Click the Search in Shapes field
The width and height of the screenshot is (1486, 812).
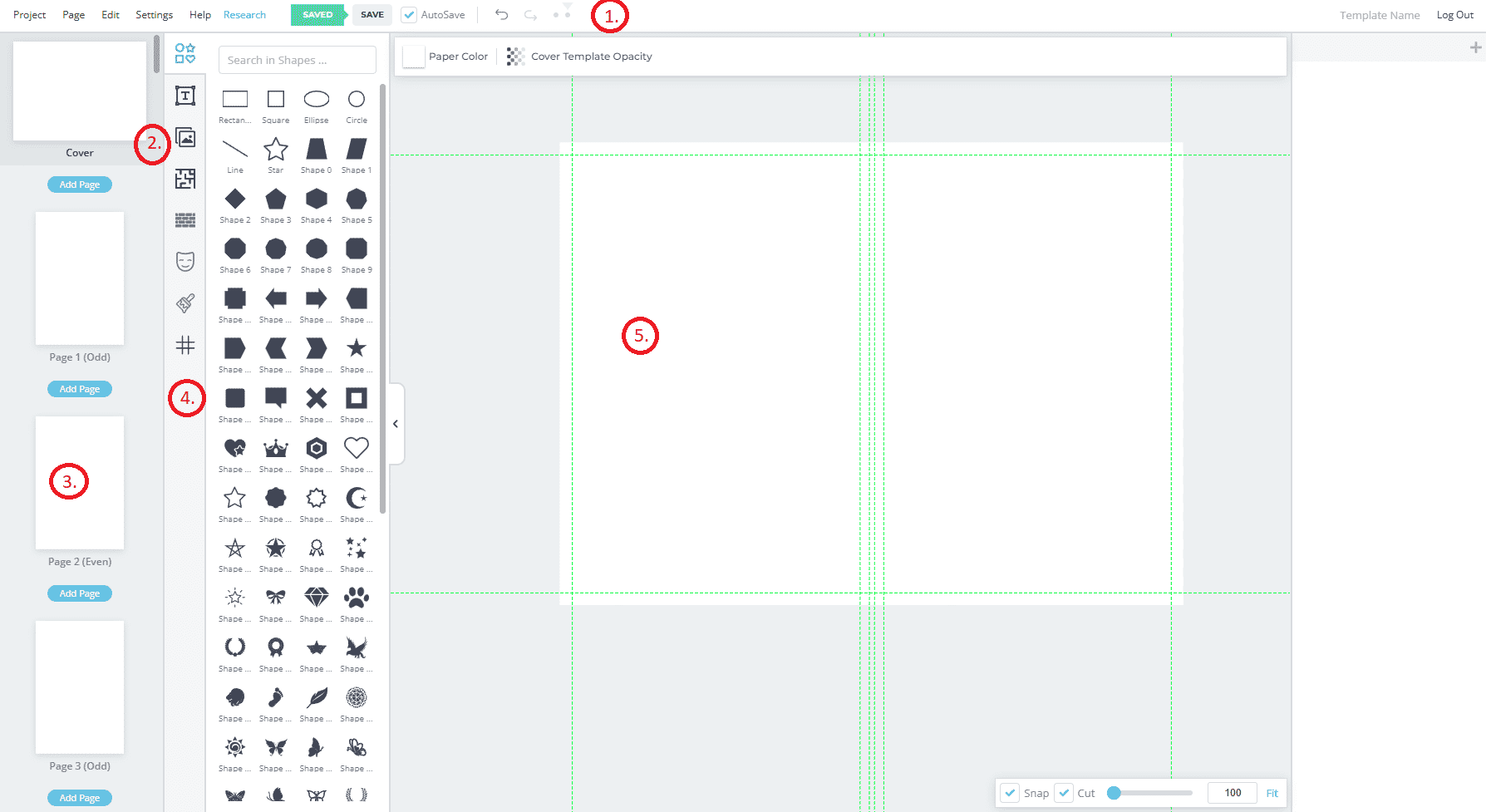pyautogui.click(x=298, y=60)
